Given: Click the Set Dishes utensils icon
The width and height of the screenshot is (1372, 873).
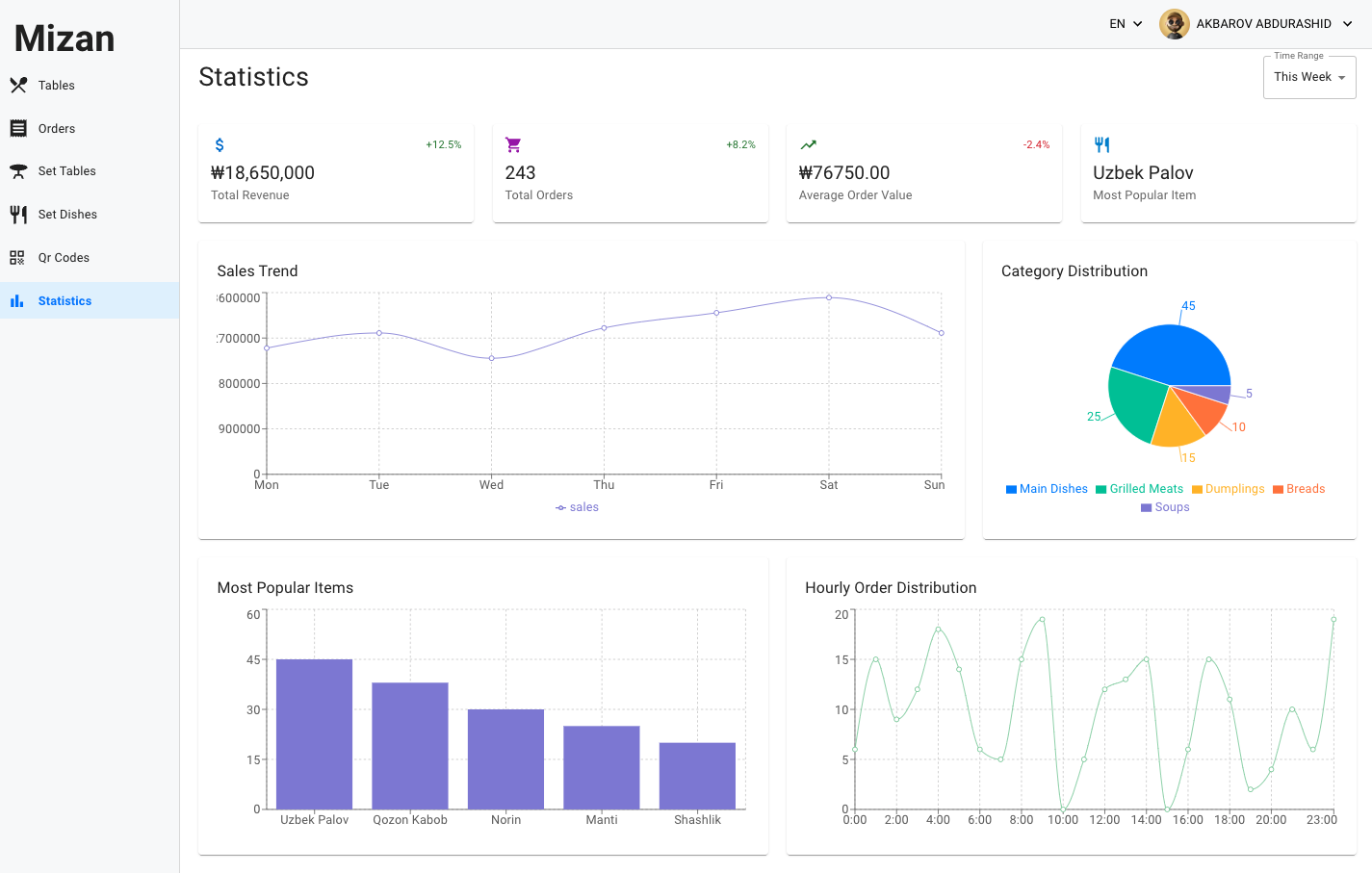Looking at the screenshot, I should [x=18, y=215].
